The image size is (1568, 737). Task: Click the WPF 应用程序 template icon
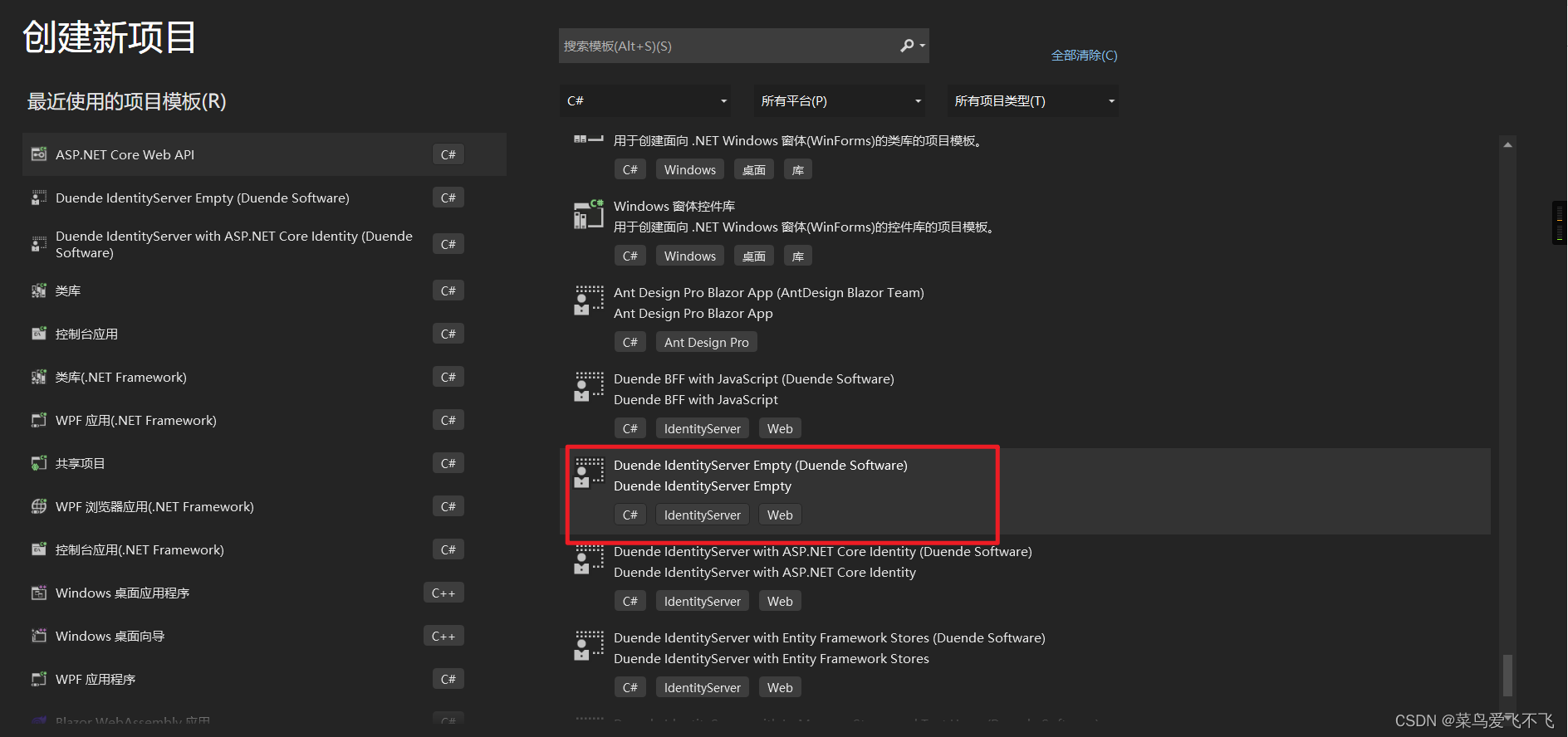click(38, 679)
